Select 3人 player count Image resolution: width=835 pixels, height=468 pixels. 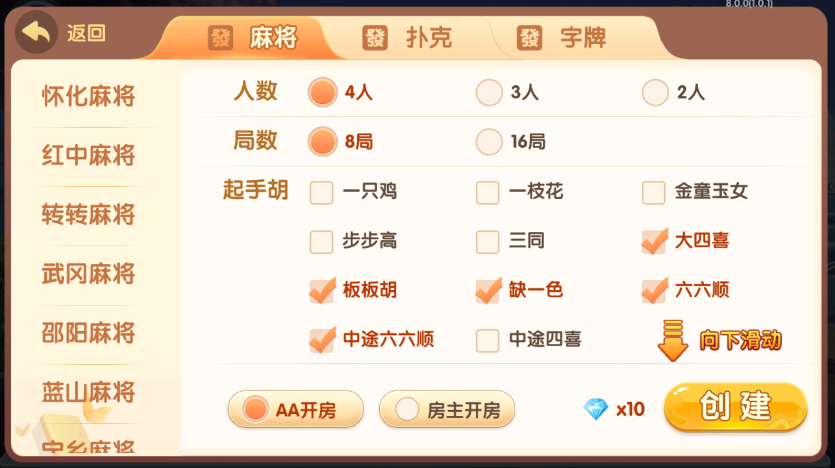tap(489, 93)
